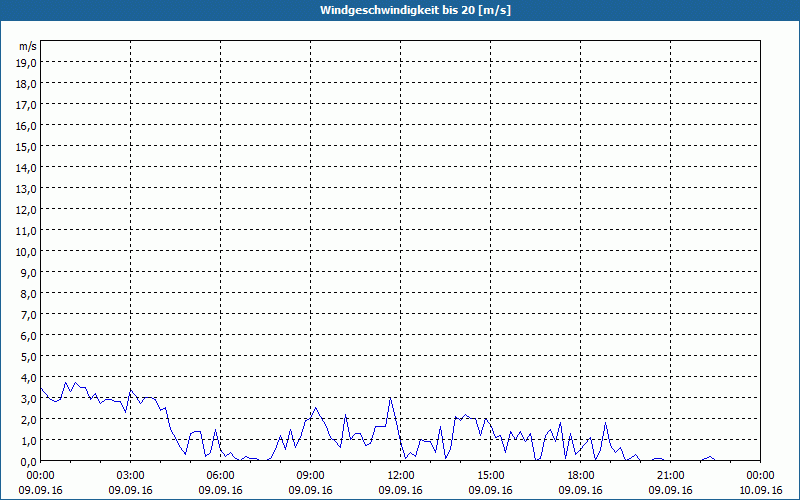Select the "m/s" unit label on the y-axis

click(x=28, y=46)
